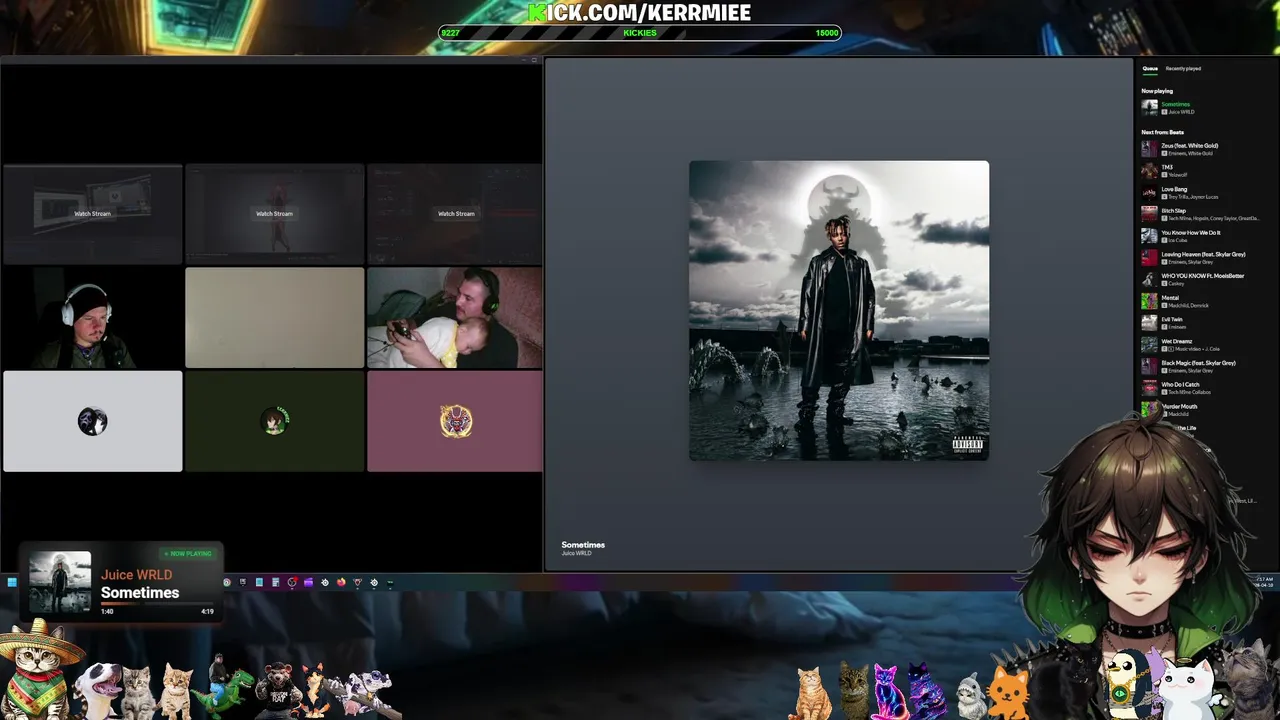Screen dimensions: 1280x720
Task: Click the song widget progress bar
Action: pyautogui.click(x=157, y=603)
